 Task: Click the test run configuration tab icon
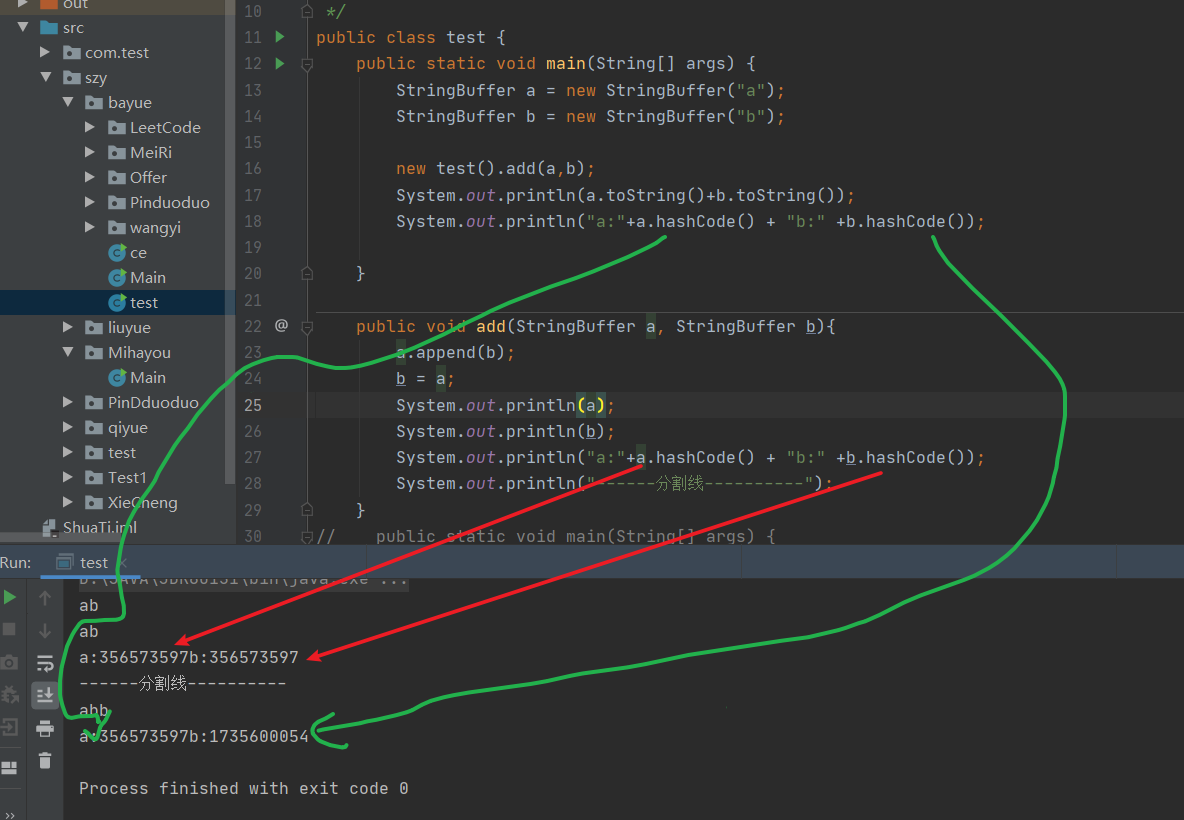(x=65, y=562)
